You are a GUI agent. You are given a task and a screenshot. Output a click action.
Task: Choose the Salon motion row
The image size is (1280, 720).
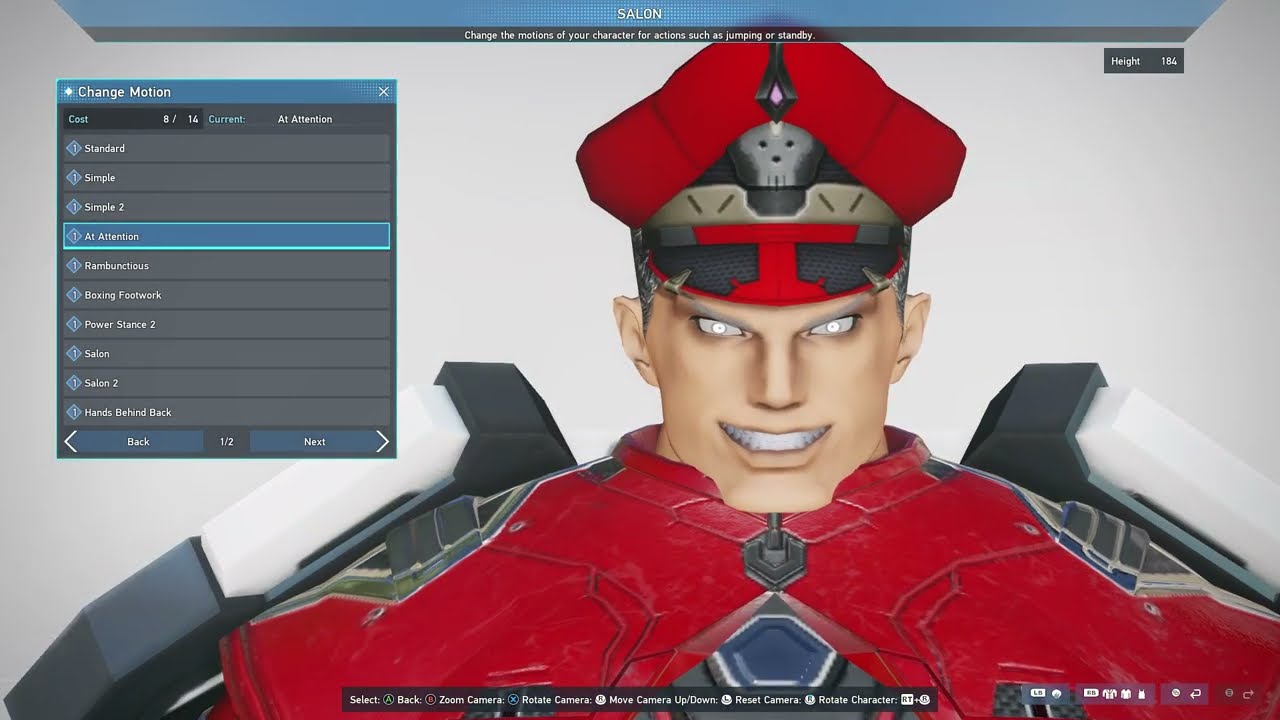tap(227, 353)
